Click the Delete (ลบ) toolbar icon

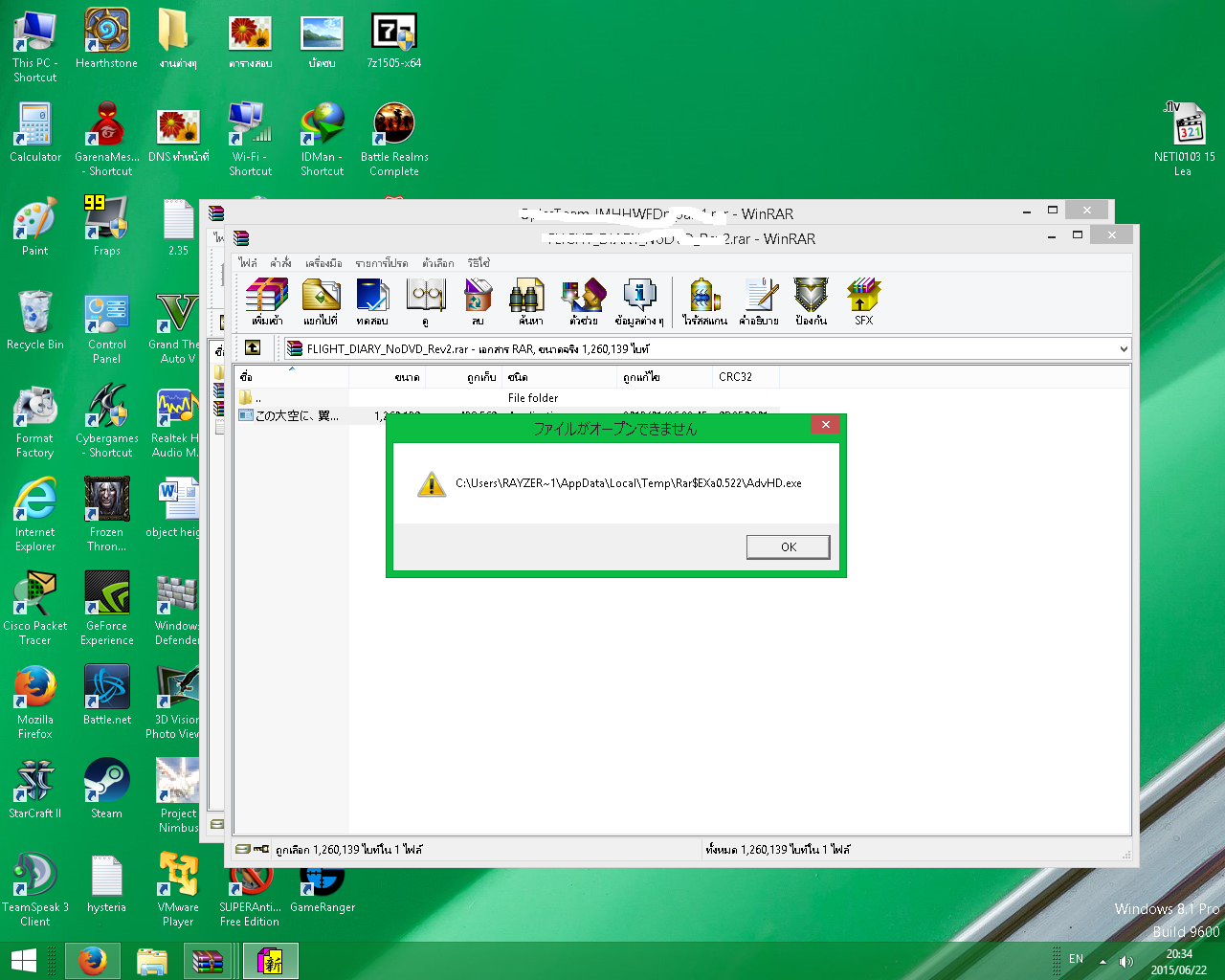click(x=478, y=302)
